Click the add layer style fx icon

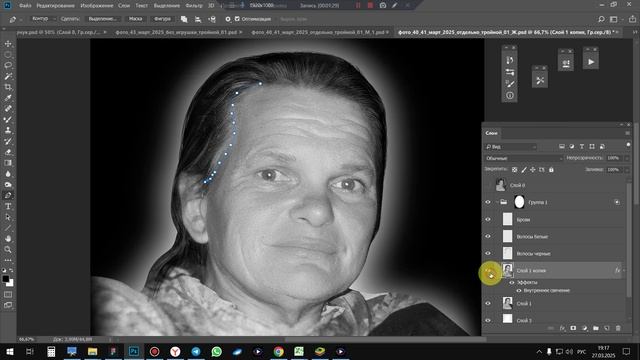562,328
